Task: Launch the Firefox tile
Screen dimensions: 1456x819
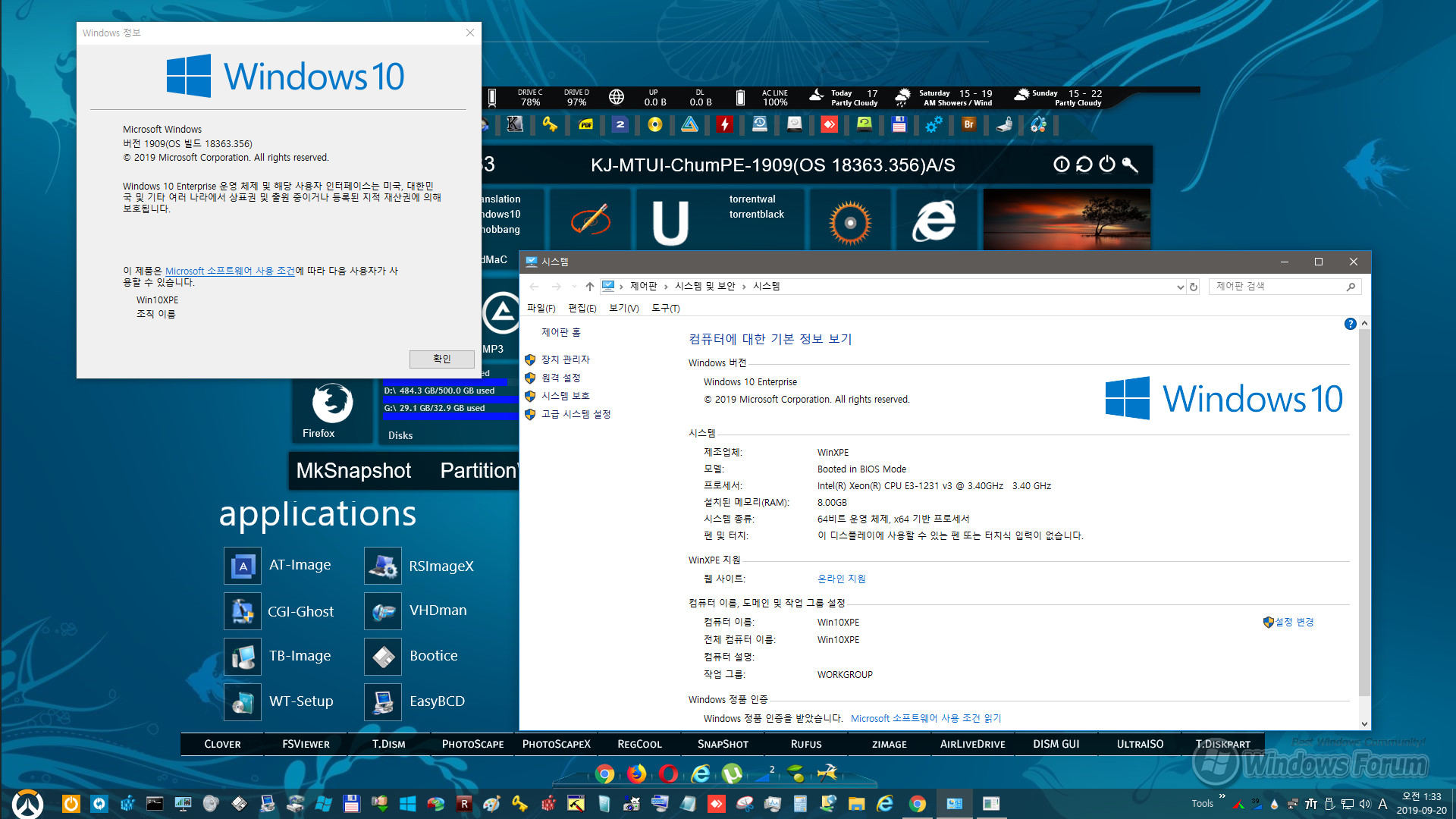Action: [332, 409]
